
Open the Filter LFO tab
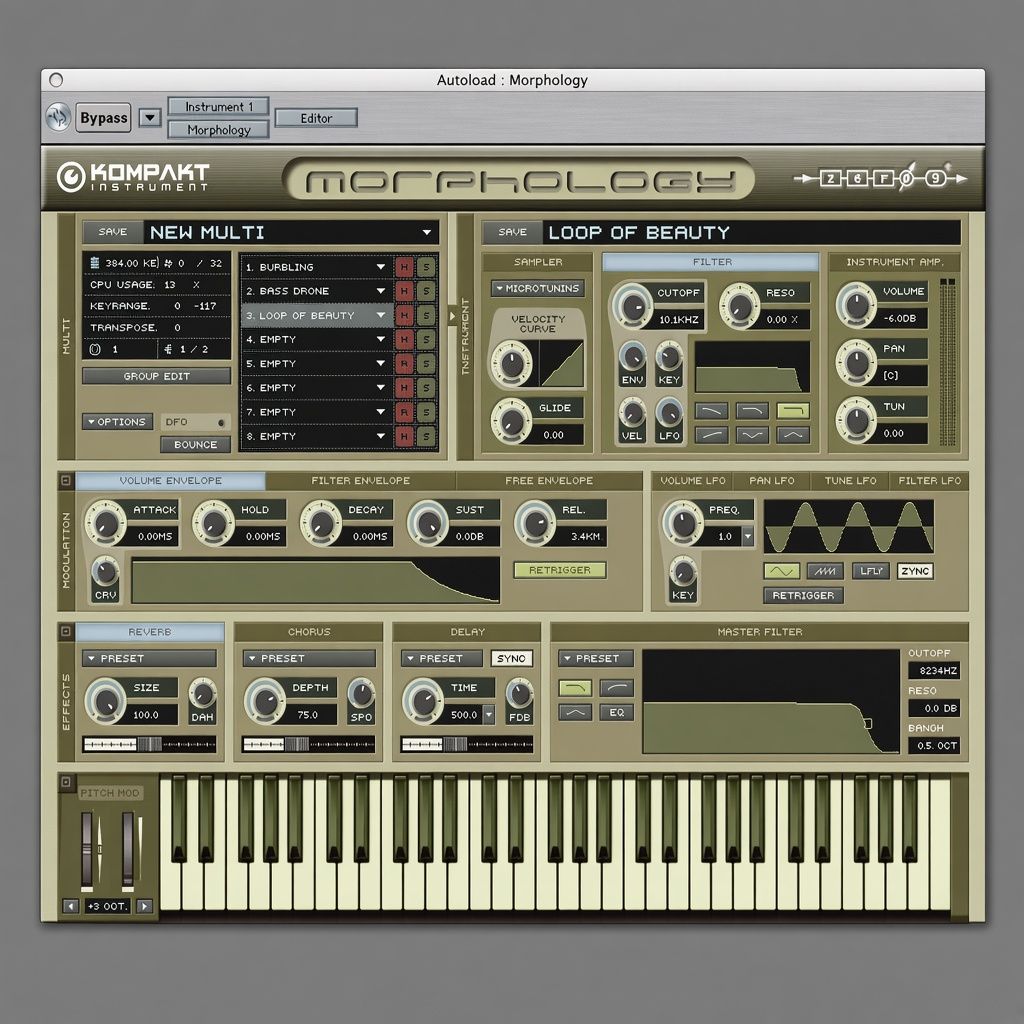coord(929,481)
